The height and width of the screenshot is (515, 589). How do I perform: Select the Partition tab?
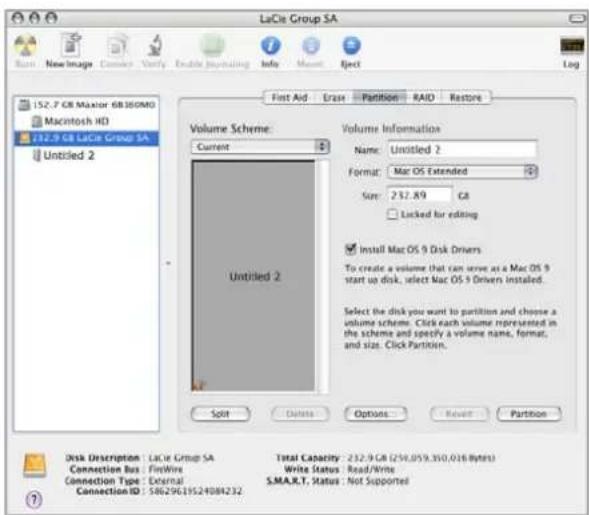pyautogui.click(x=380, y=98)
